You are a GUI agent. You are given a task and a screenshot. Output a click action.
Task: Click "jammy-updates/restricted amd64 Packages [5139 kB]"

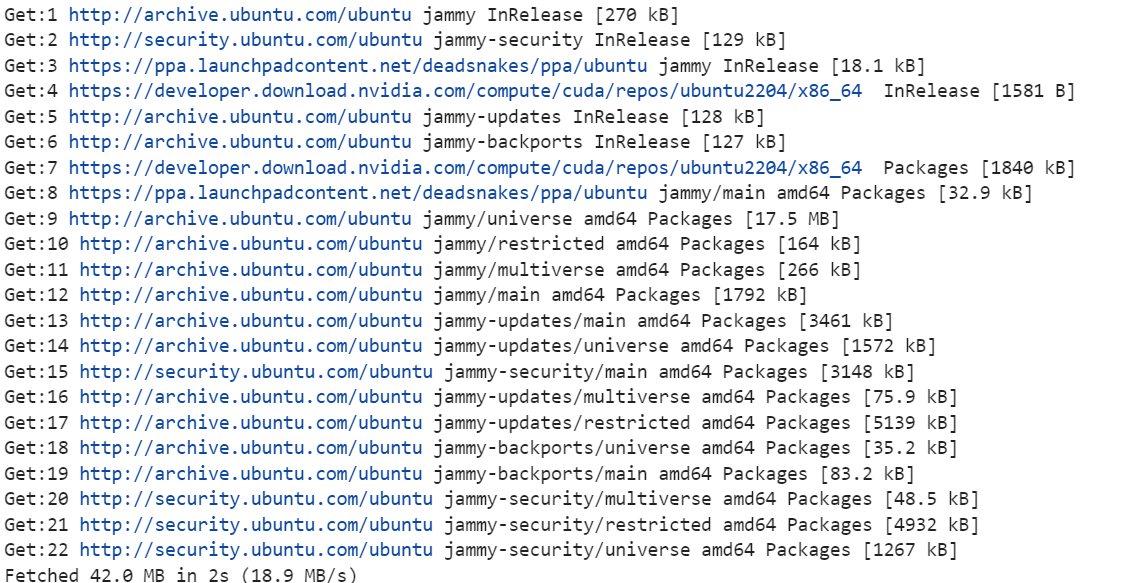point(695,423)
